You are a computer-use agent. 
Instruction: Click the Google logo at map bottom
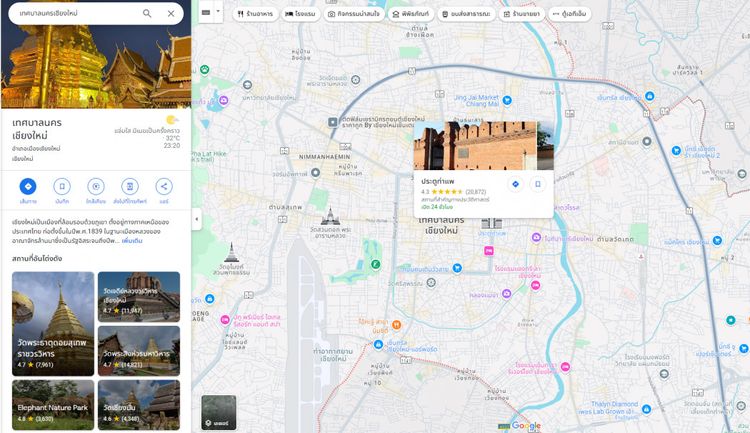point(526,425)
